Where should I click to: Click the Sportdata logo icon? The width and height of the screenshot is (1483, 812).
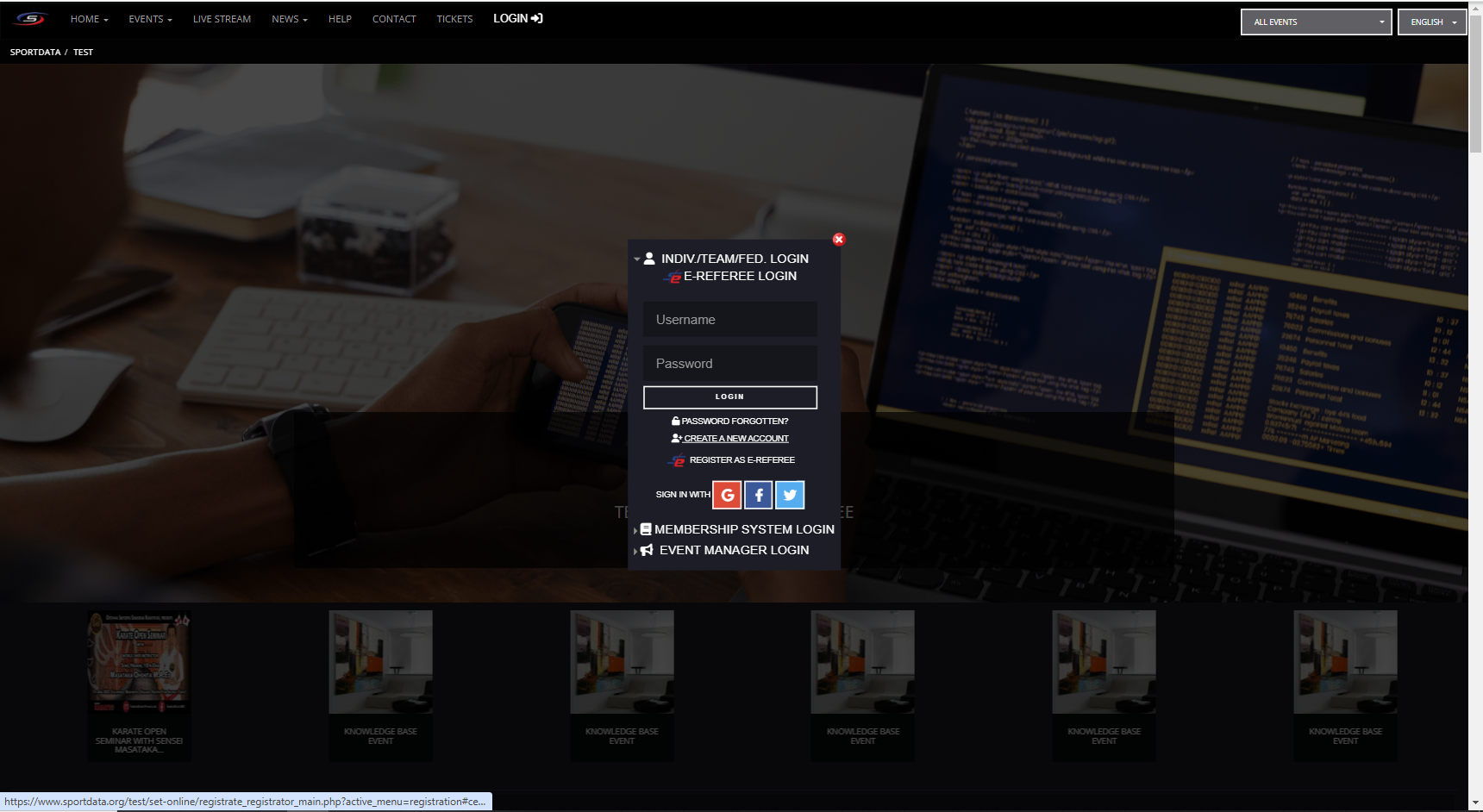tap(29, 19)
